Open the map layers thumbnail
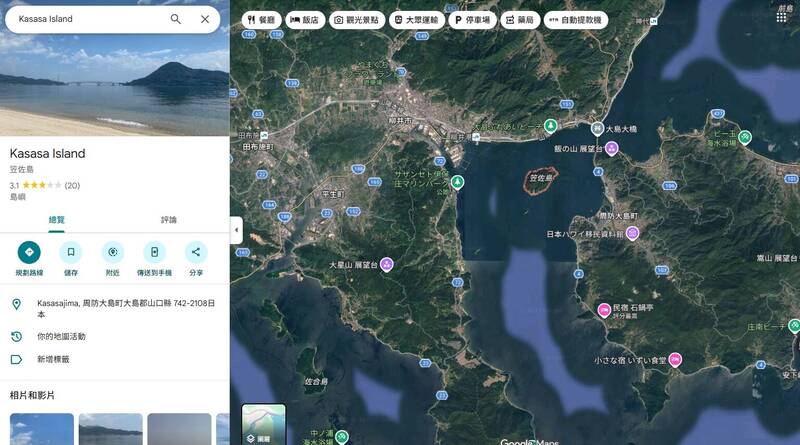 [263, 425]
